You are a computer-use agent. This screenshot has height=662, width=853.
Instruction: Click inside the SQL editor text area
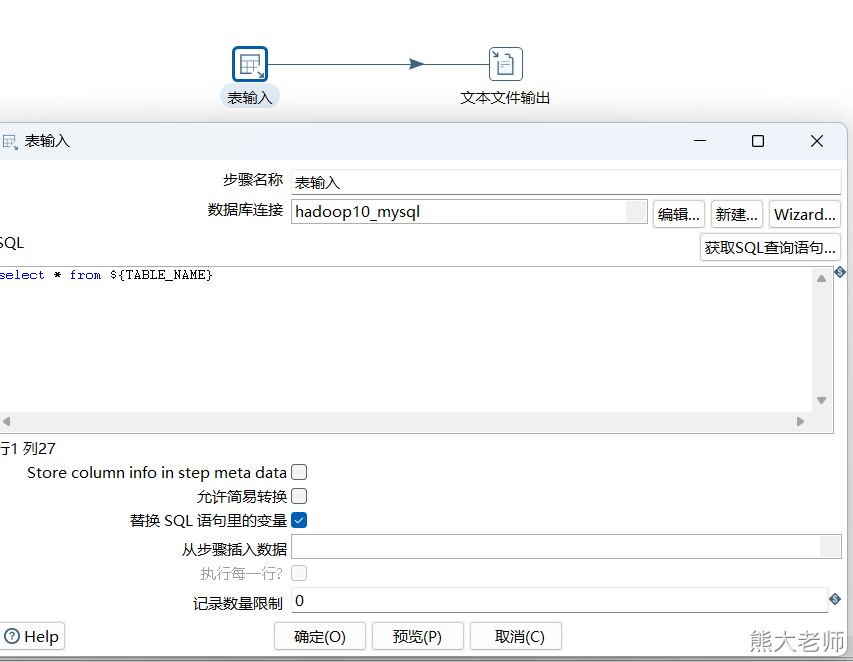tap(405, 339)
